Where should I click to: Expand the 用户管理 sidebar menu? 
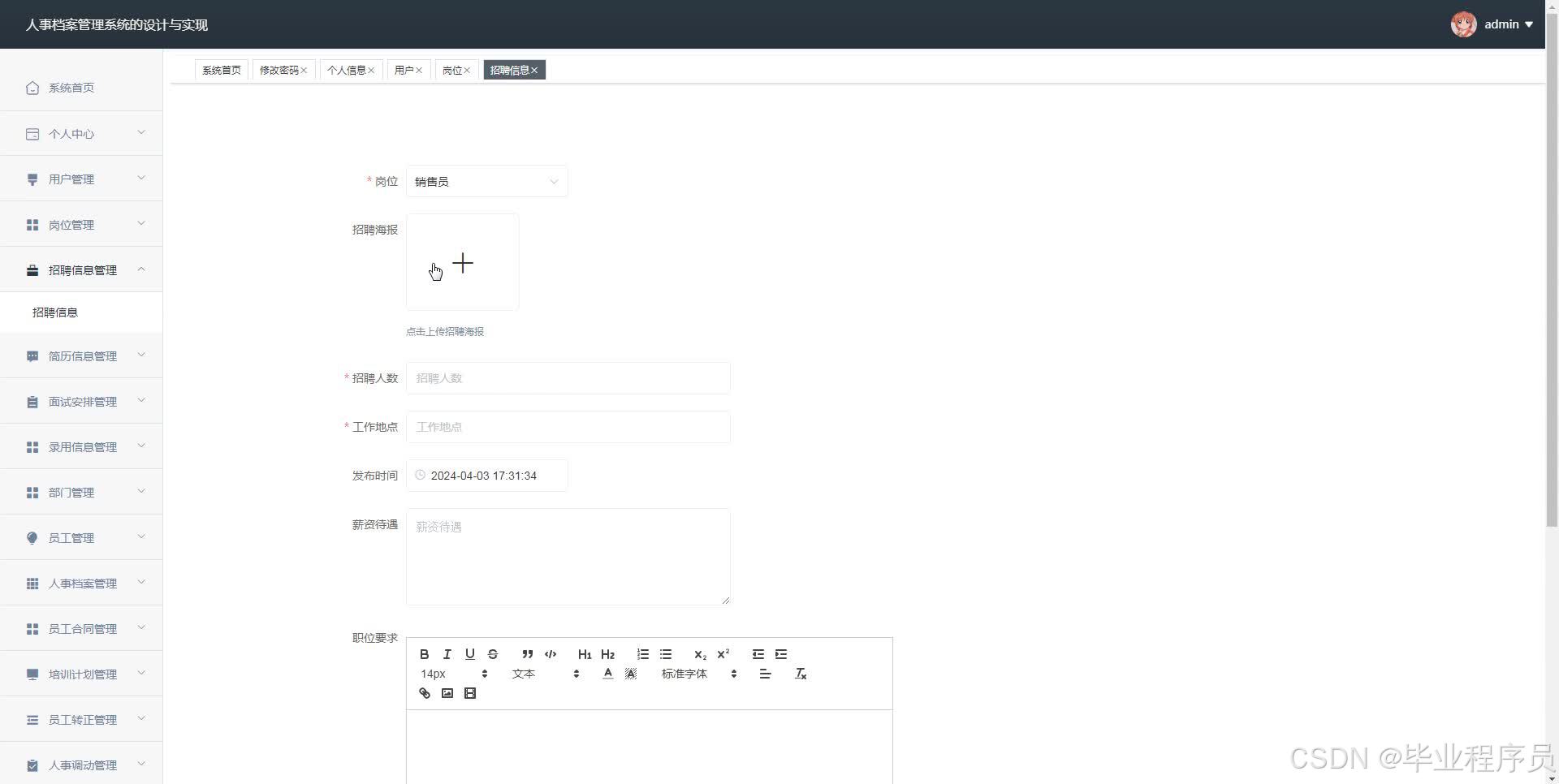[81, 179]
